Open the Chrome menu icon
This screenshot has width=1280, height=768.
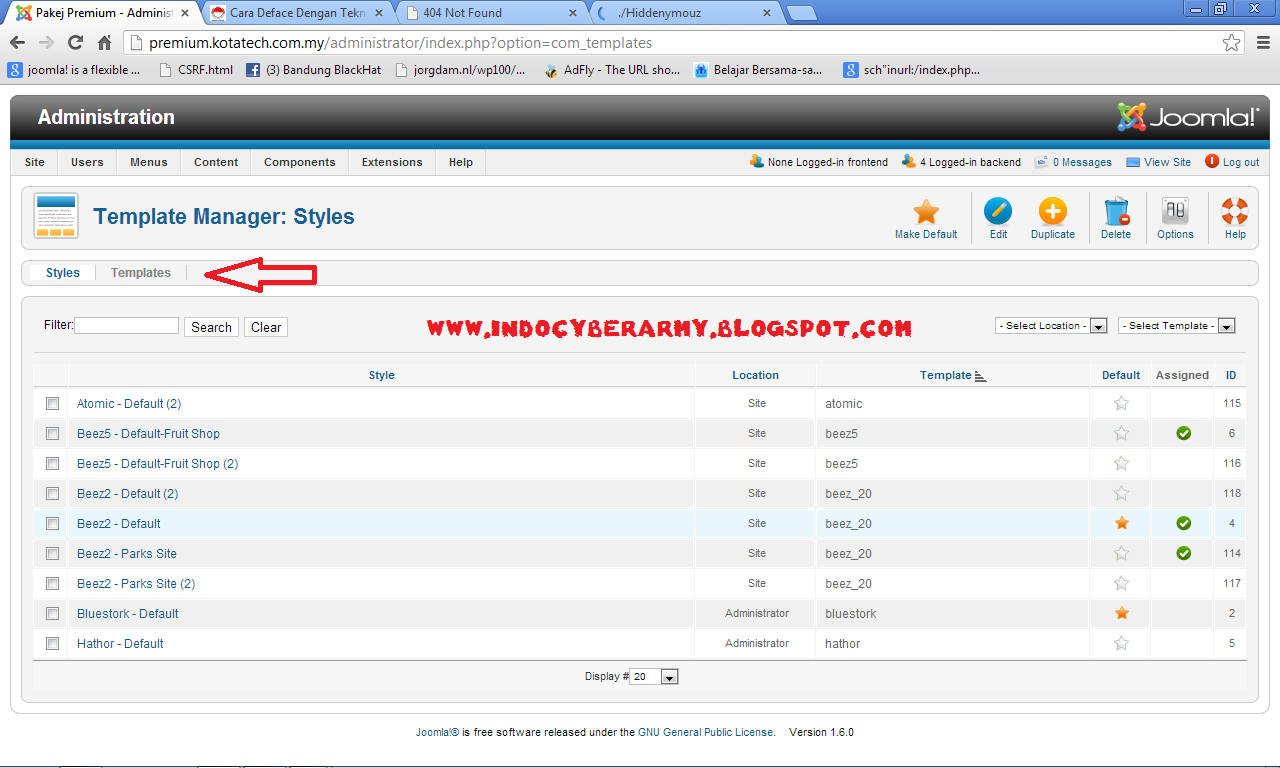[1262, 43]
